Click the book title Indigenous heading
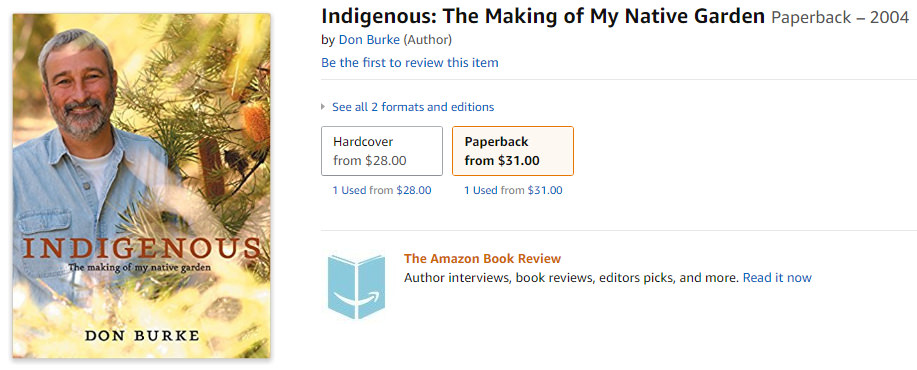917x370 pixels. [543, 16]
